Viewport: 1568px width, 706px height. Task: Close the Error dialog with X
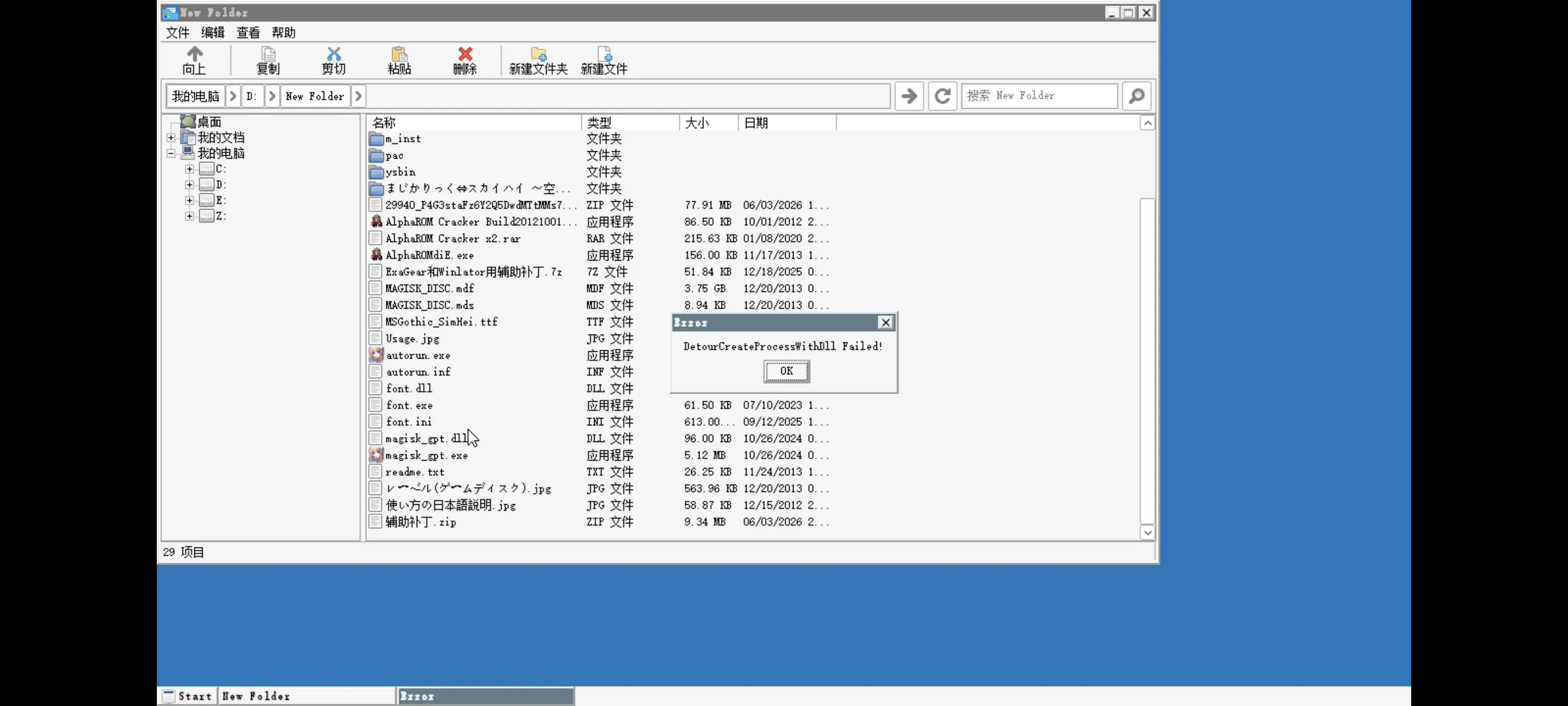point(886,322)
